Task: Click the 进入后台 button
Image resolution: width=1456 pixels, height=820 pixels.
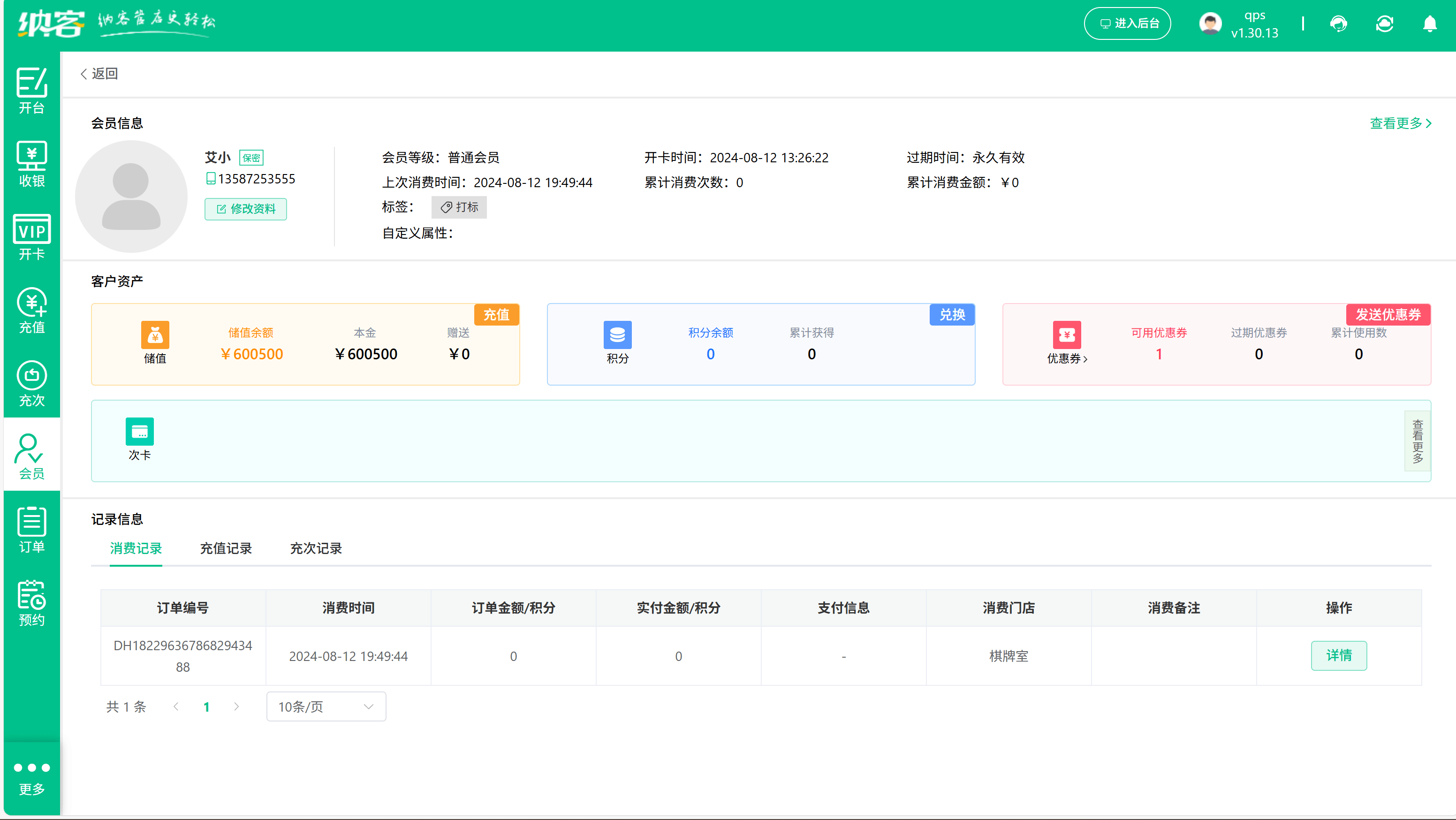Action: (1127, 23)
